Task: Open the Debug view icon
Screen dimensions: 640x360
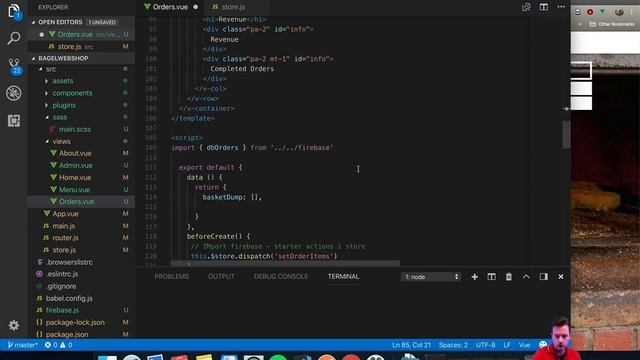Action: point(13,93)
